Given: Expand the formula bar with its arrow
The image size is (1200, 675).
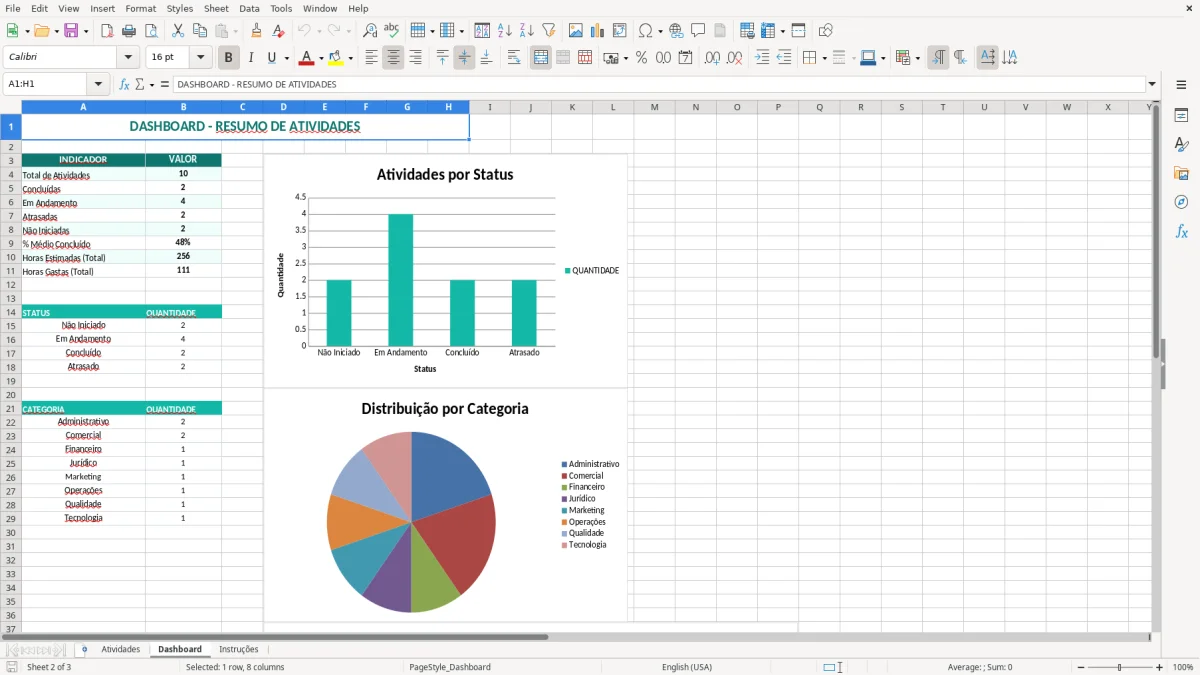Looking at the screenshot, I should click(1152, 85).
